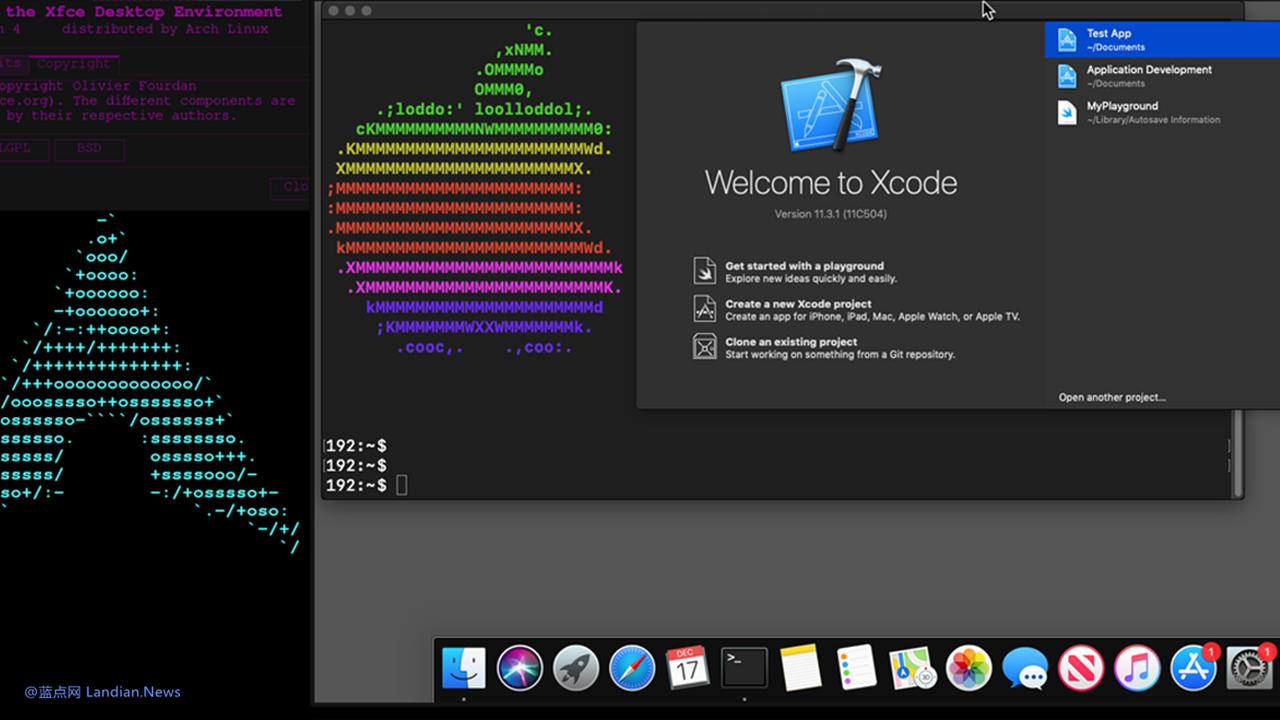Choose Clone an existing project
The image size is (1280, 720).
[x=791, y=342]
